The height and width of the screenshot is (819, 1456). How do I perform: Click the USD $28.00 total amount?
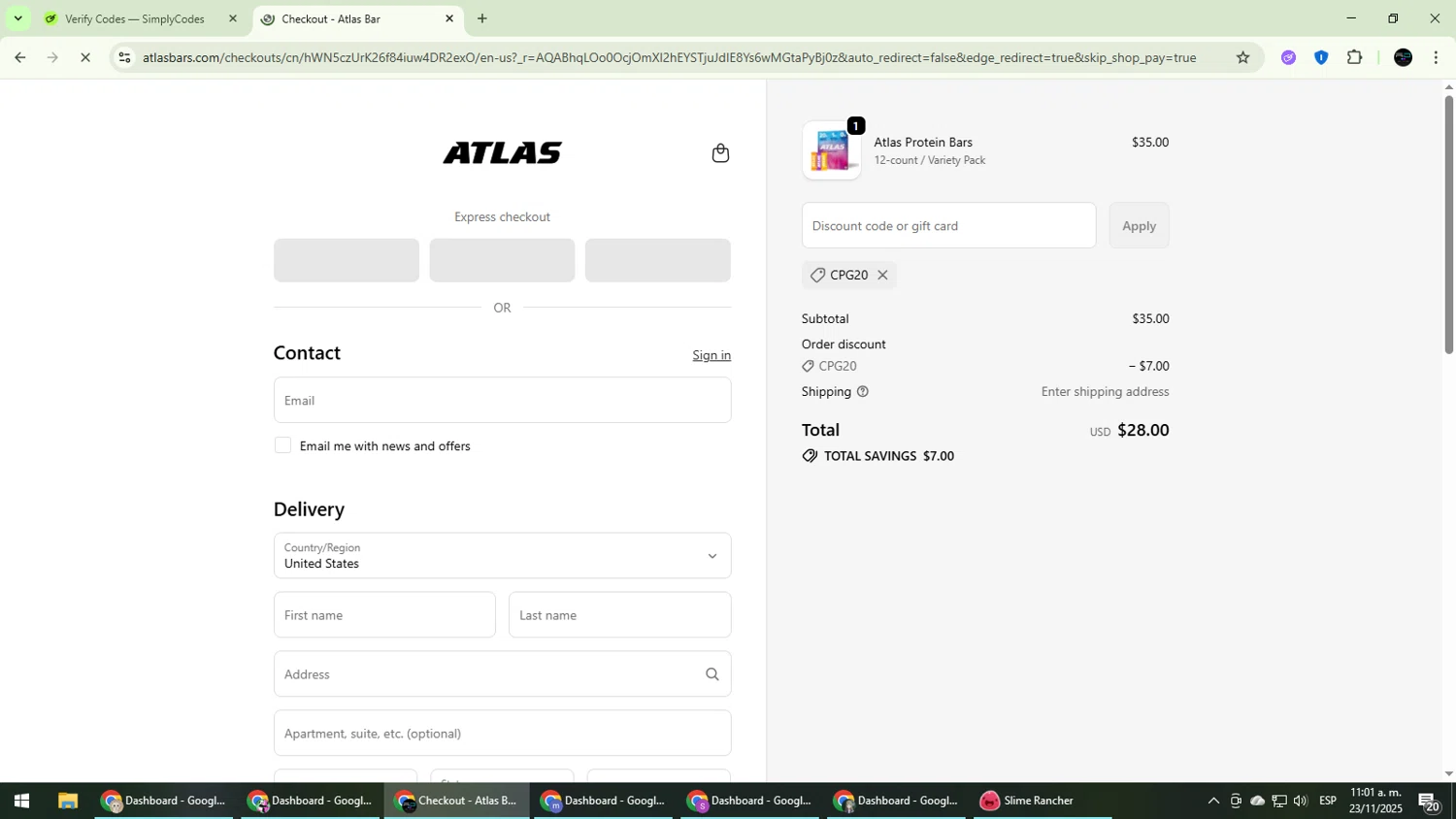pyautogui.click(x=1129, y=430)
